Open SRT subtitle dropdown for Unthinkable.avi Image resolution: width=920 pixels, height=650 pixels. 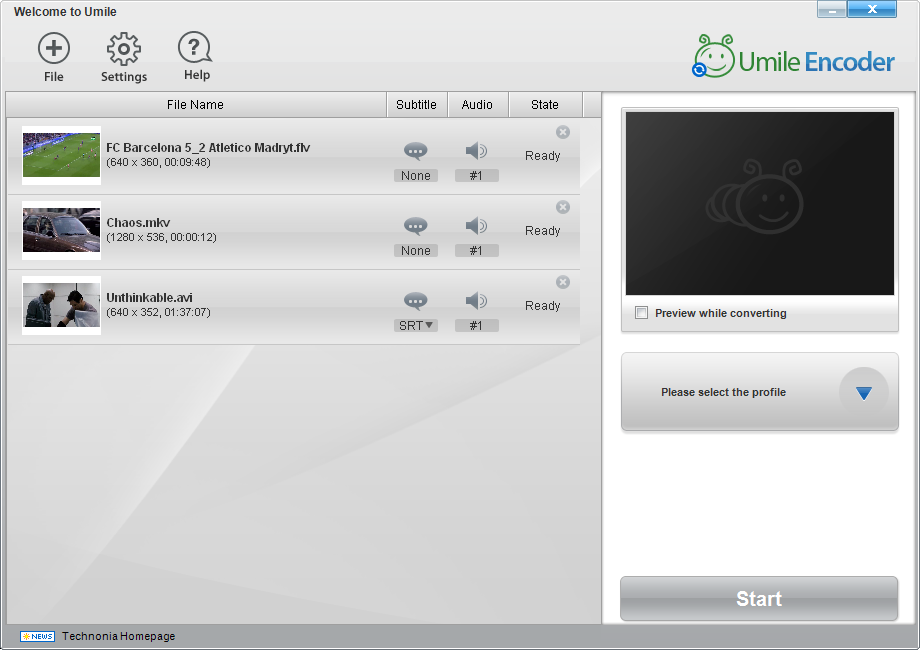click(x=415, y=326)
